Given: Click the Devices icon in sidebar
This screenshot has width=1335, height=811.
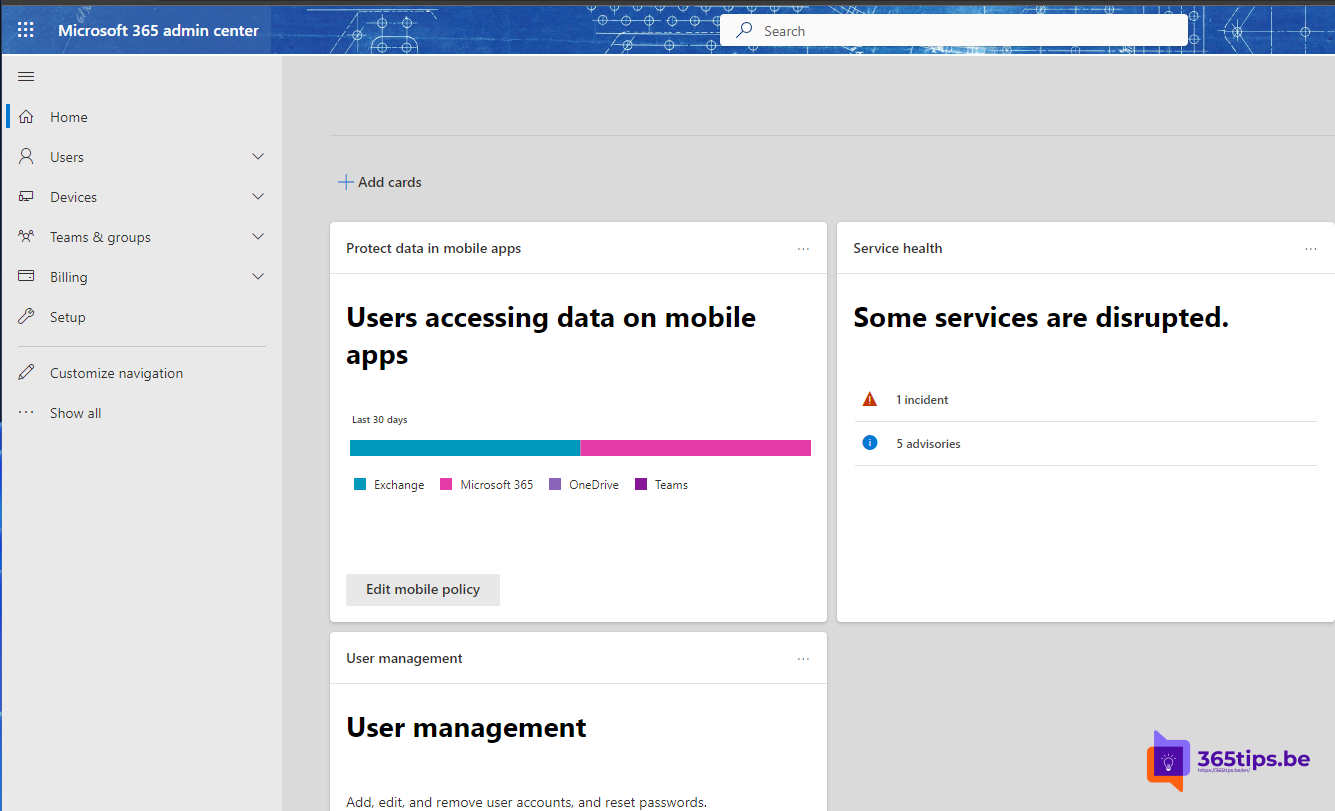Looking at the screenshot, I should pyautogui.click(x=26, y=197).
